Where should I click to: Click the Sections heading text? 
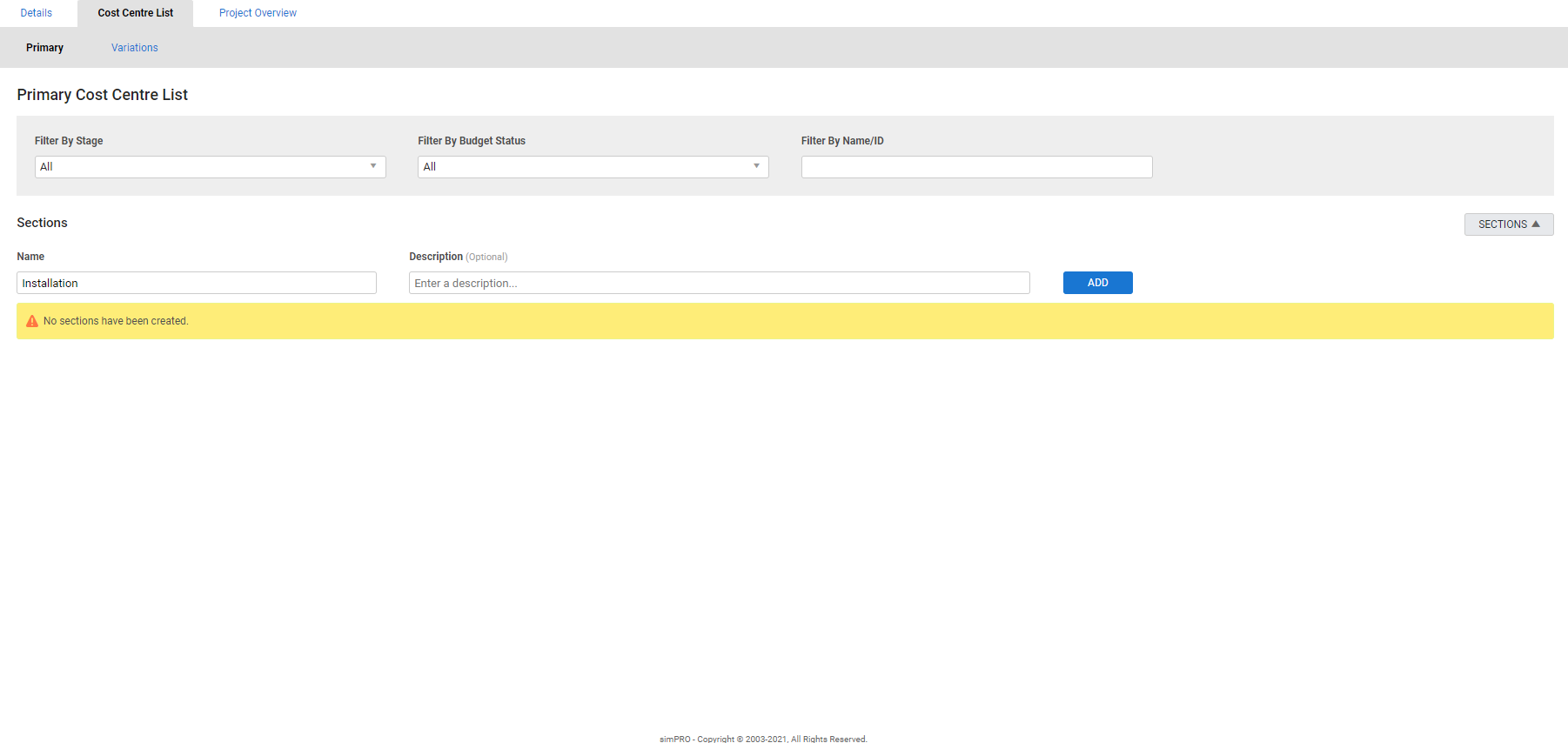(x=42, y=223)
